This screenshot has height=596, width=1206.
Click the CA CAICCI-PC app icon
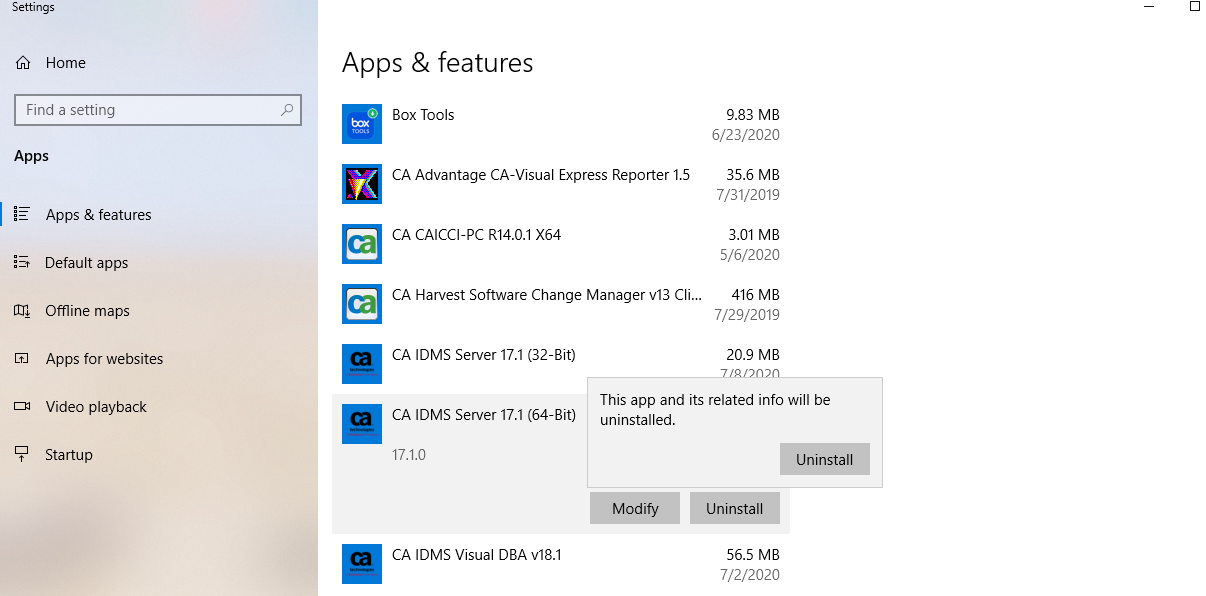point(361,244)
